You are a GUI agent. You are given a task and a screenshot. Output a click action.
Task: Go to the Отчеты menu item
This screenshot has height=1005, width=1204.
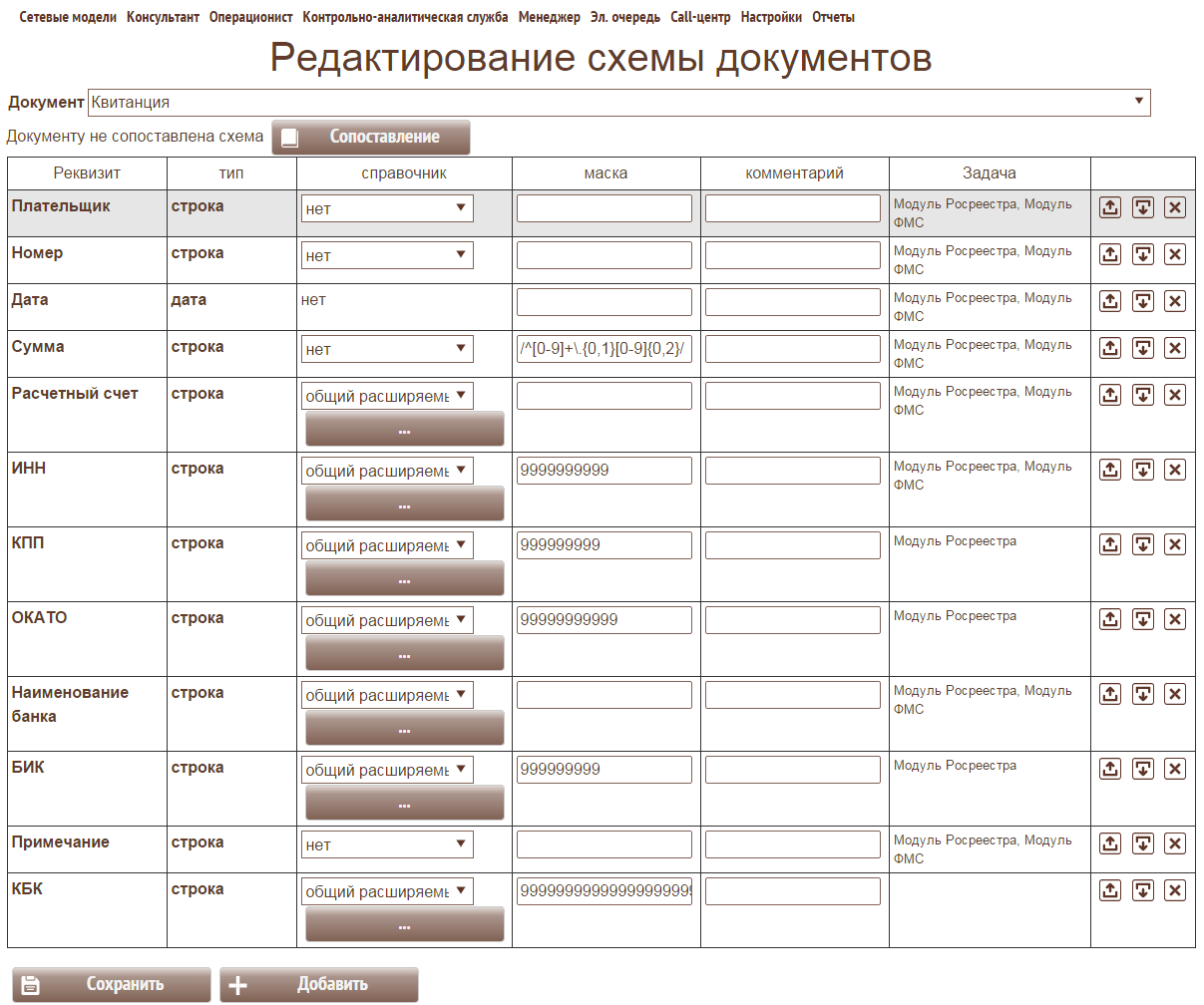point(833,17)
